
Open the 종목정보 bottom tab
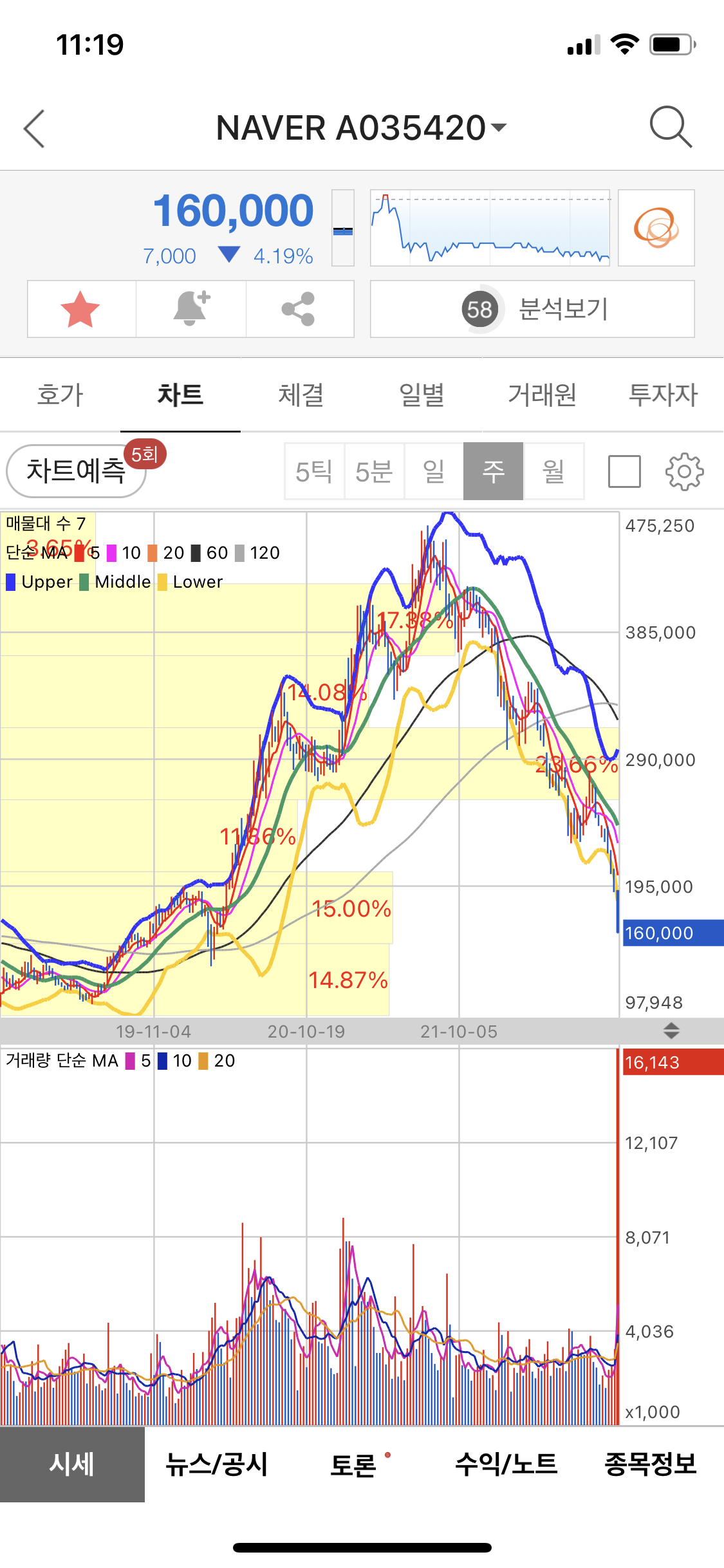(x=651, y=1464)
